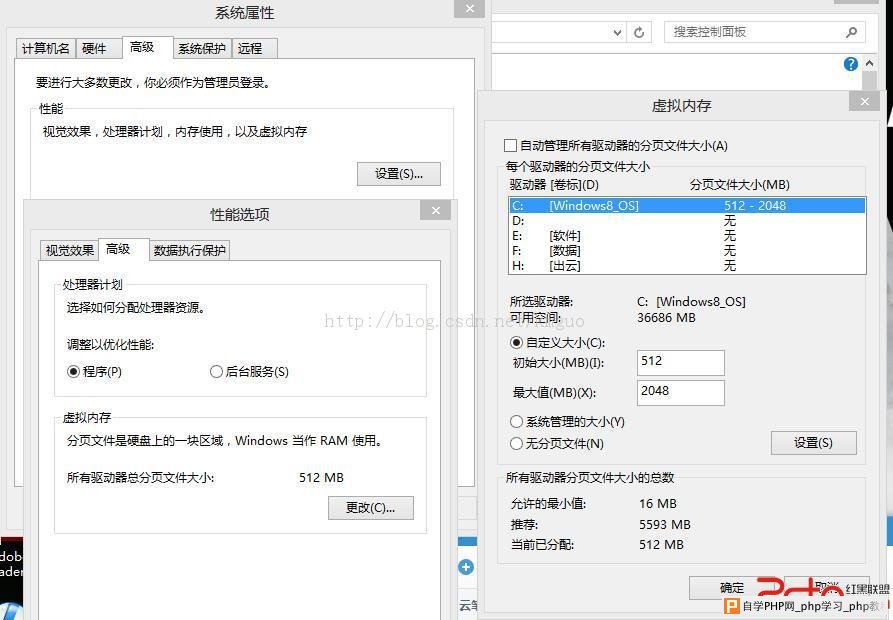Screen dimensions: 893x620
Task: Click the search magnifier icon in Control Panel
Action: [x=851, y=32]
